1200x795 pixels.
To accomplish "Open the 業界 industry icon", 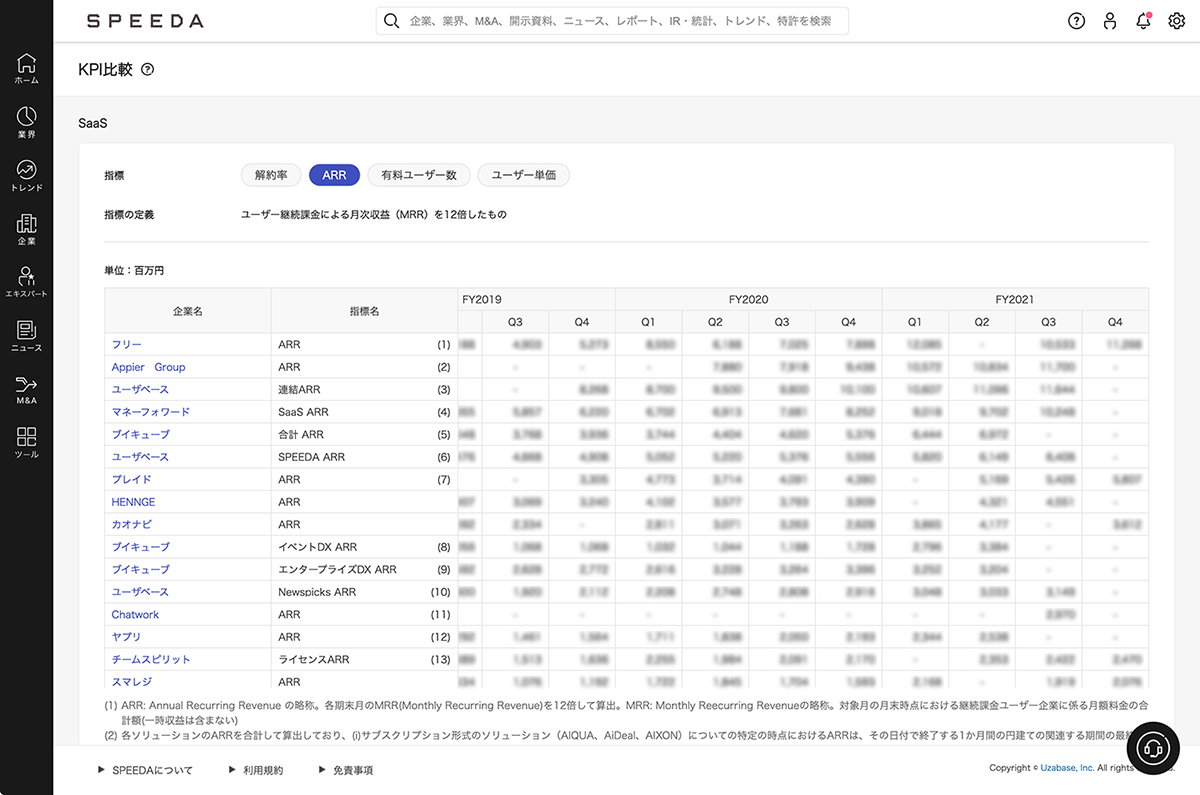I will [27, 122].
